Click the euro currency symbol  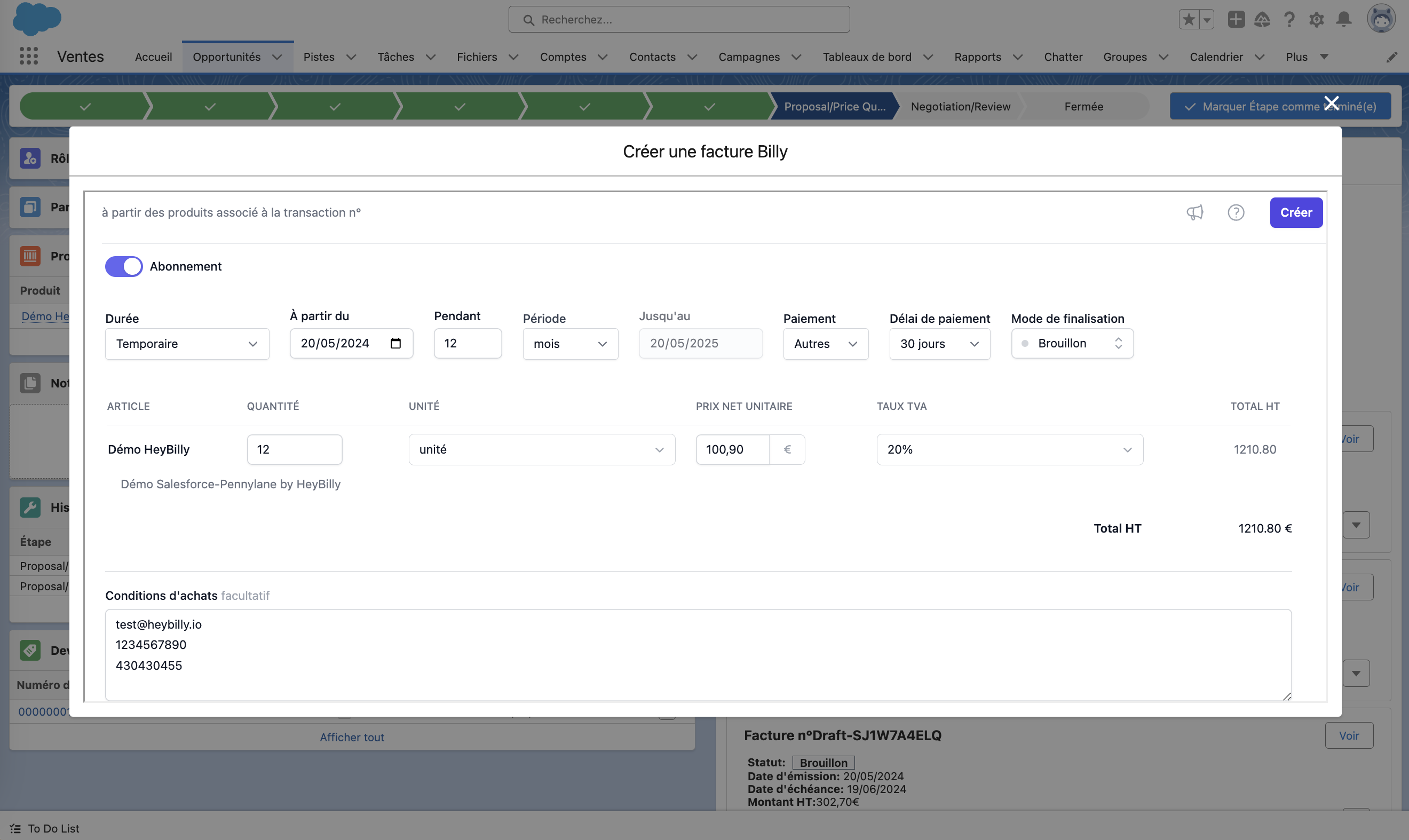tap(787, 449)
